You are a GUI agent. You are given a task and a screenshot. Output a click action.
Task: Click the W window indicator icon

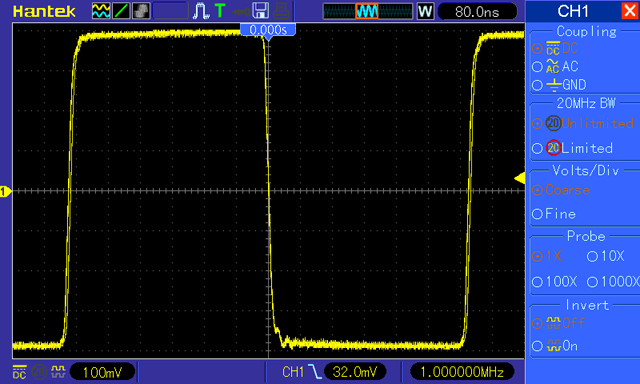coord(425,11)
